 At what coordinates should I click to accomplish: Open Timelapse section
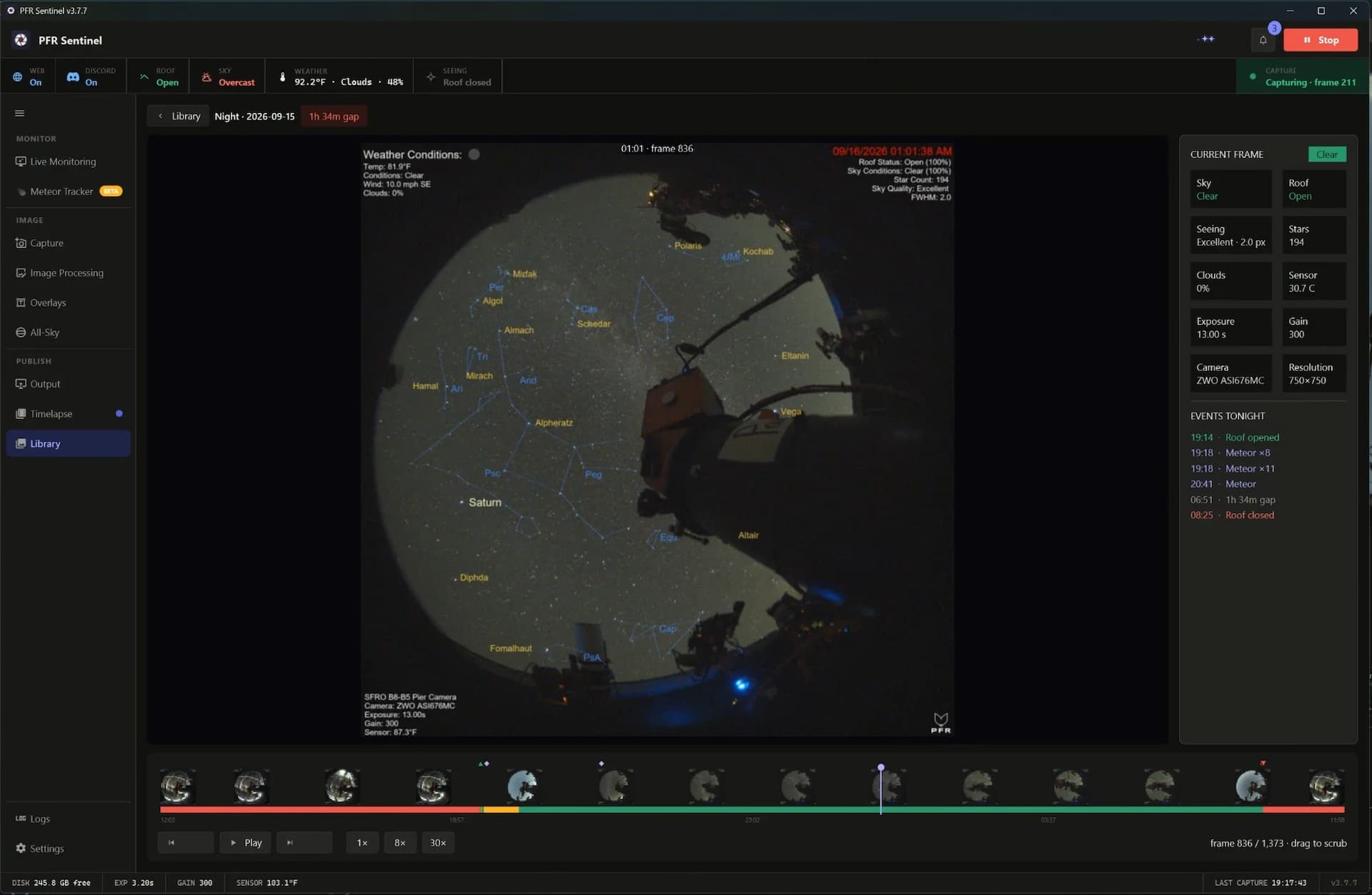[68, 414]
